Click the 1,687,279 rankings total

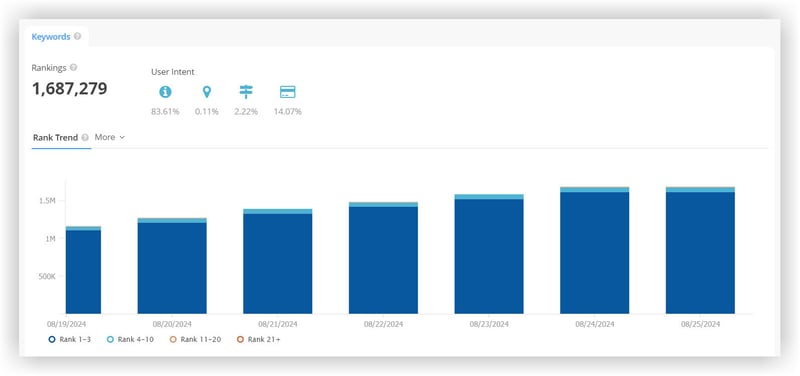[x=69, y=89]
